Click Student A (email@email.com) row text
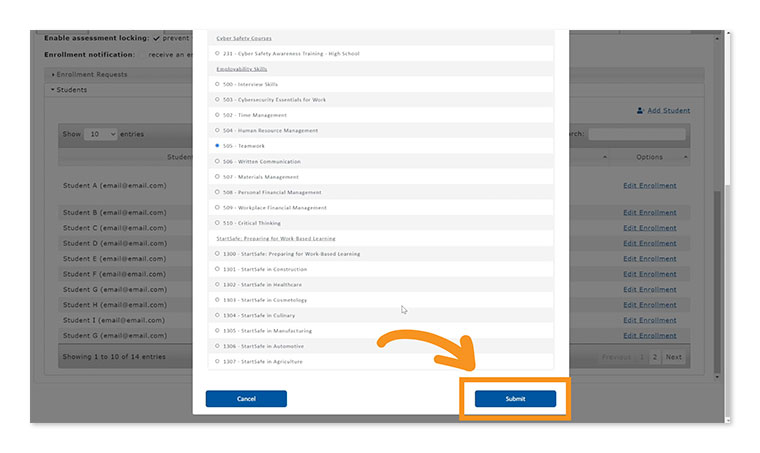760x453 pixels. 114,186
